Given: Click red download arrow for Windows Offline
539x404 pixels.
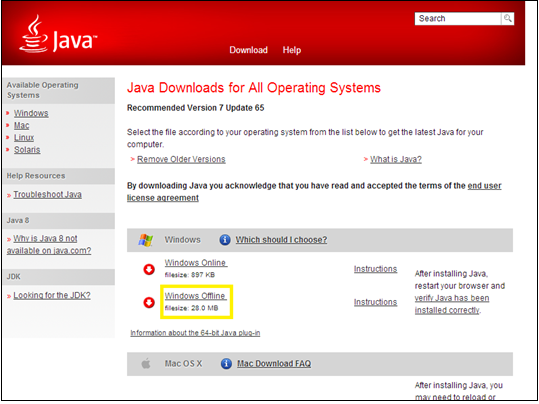Looking at the screenshot, I should point(149,303).
